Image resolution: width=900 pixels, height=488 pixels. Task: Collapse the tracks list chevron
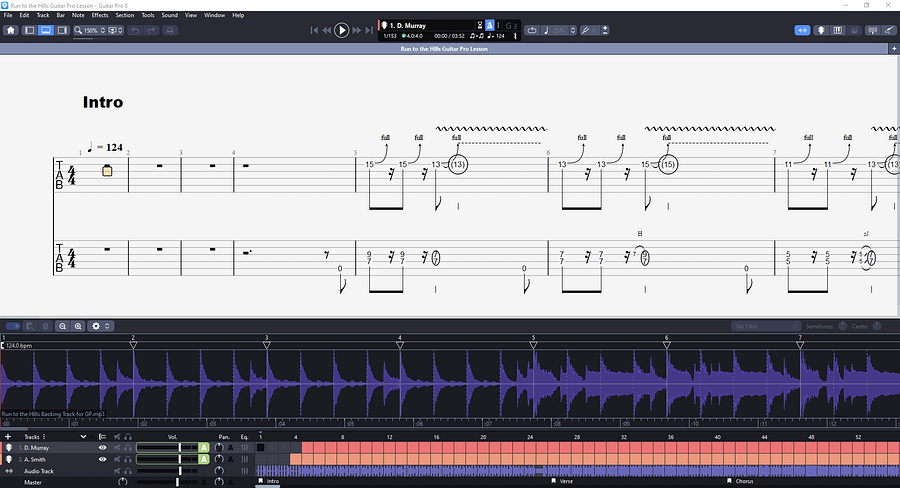tap(83, 437)
